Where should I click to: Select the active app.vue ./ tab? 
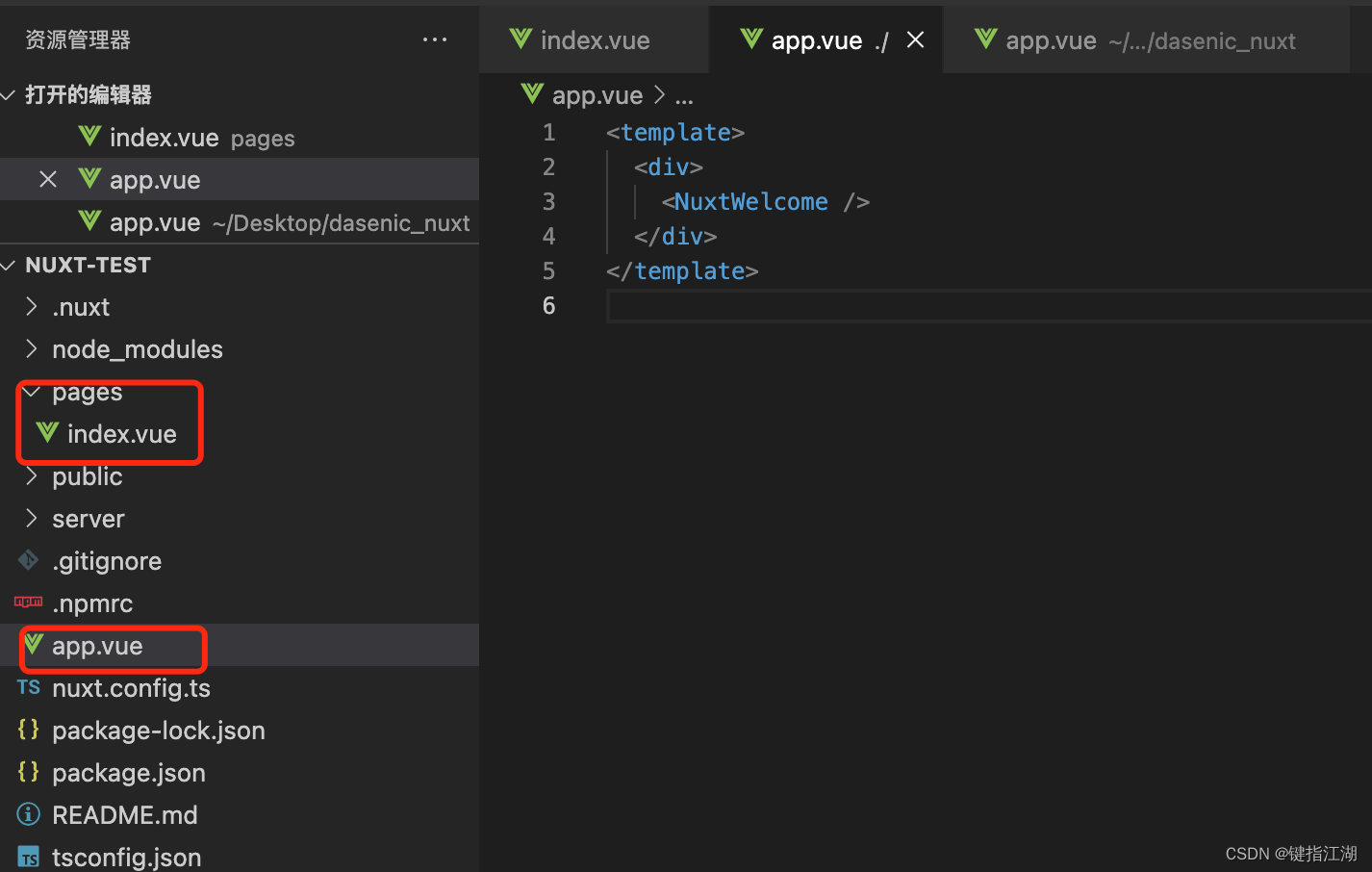[x=826, y=39]
